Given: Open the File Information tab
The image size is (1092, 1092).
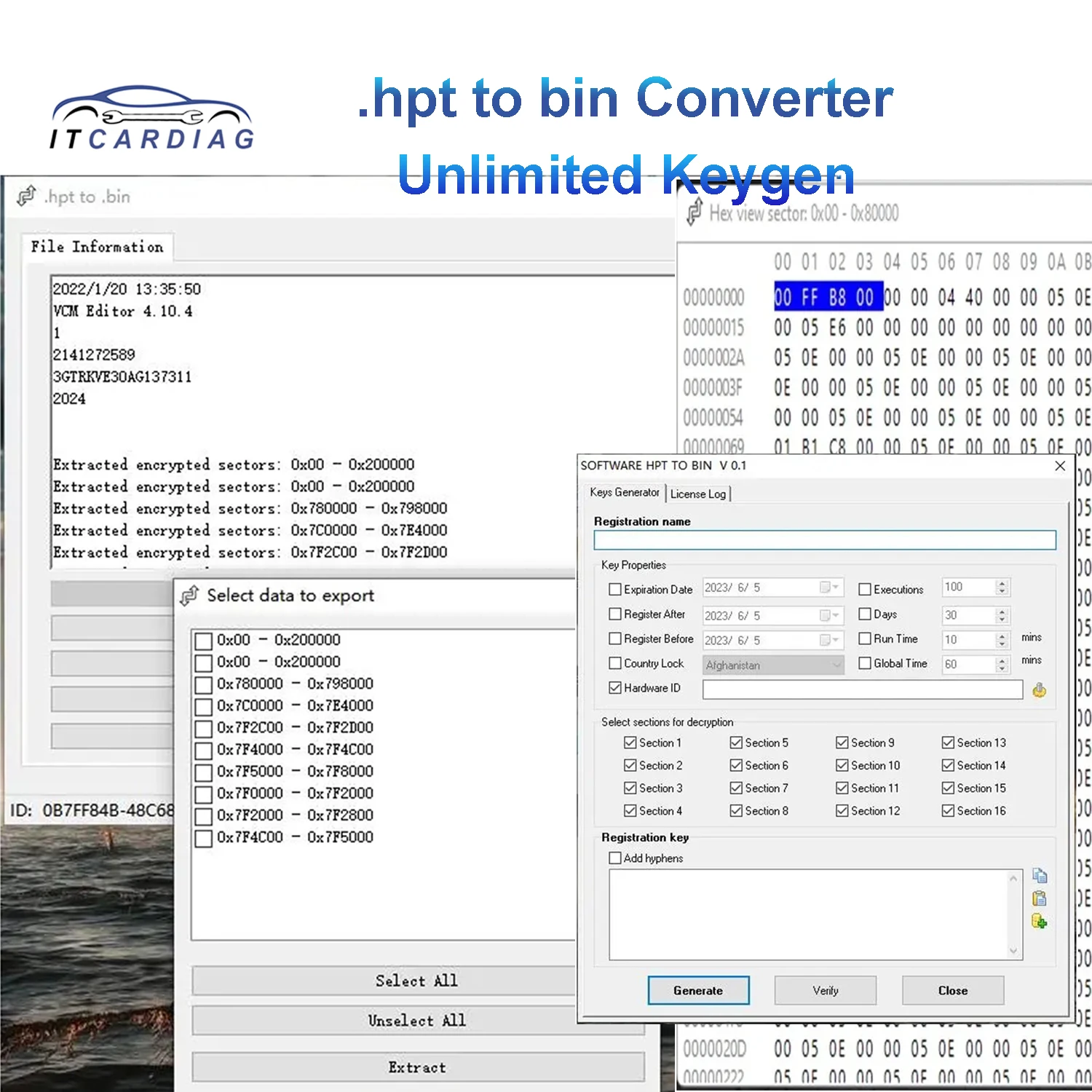Looking at the screenshot, I should click(x=97, y=247).
